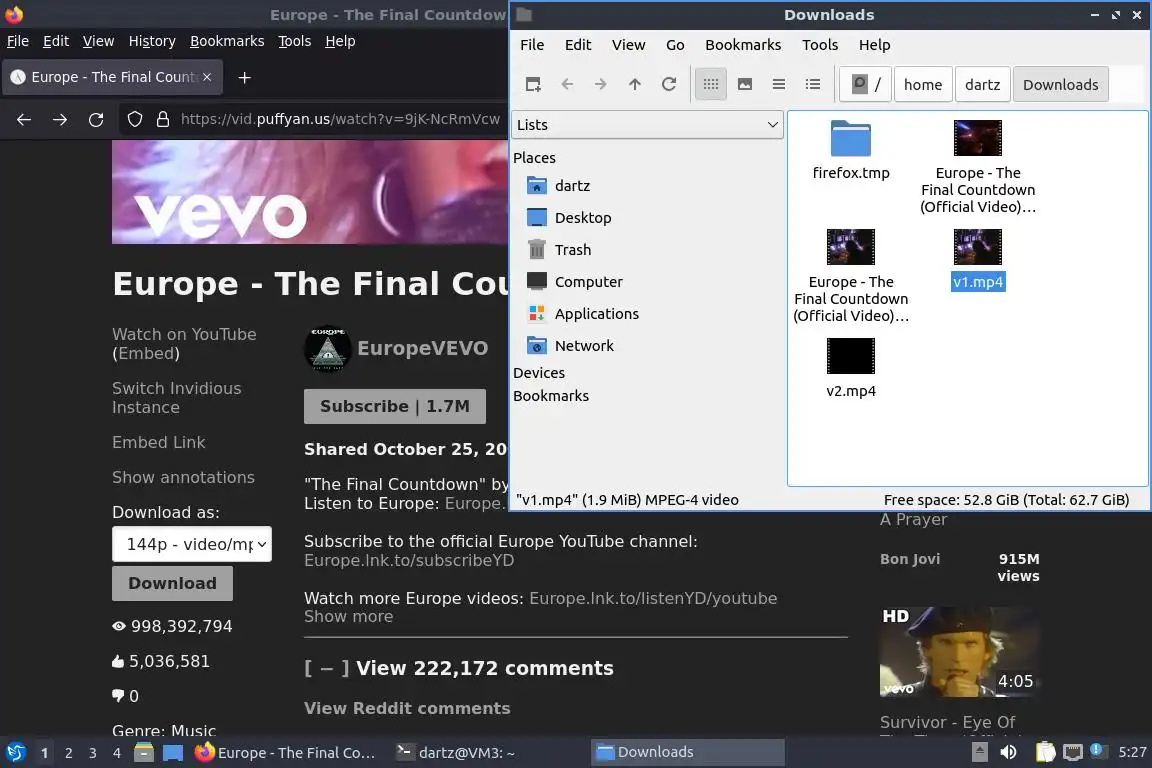Switch to workspace 2 in taskbar

(x=68, y=753)
